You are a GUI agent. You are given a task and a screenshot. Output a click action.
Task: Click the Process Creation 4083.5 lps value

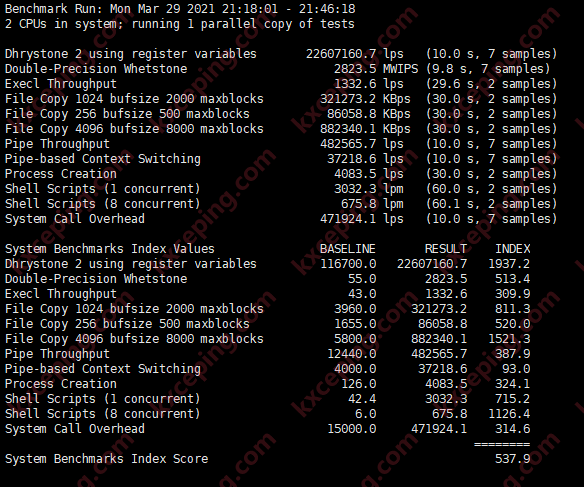tap(369, 174)
